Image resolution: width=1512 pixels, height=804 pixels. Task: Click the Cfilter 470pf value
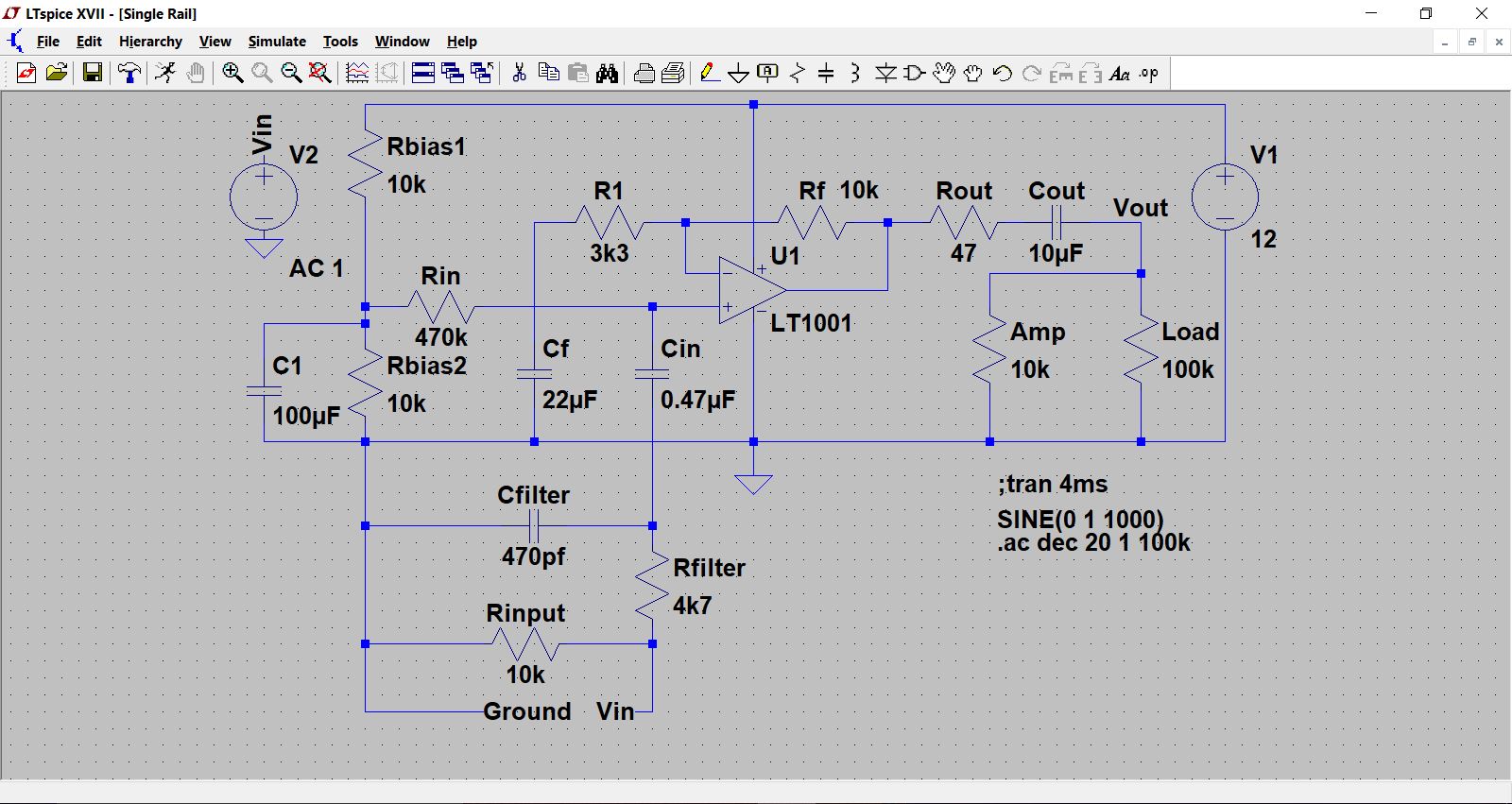533,556
